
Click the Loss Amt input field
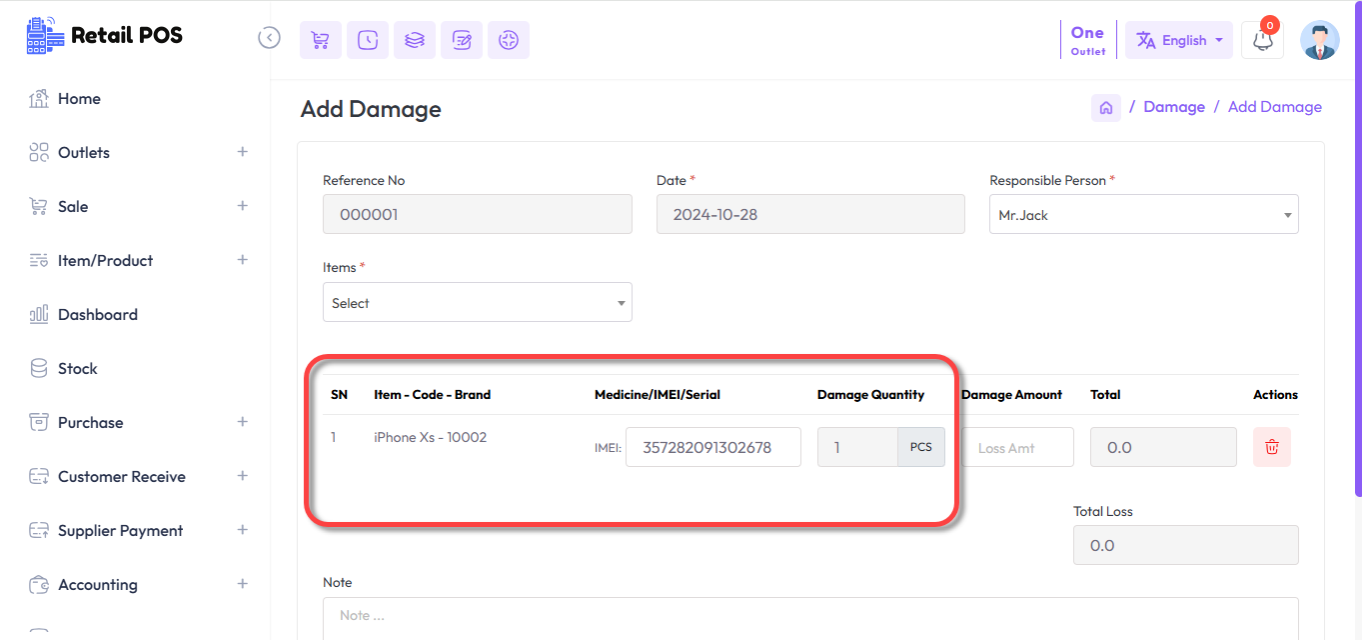click(1017, 448)
